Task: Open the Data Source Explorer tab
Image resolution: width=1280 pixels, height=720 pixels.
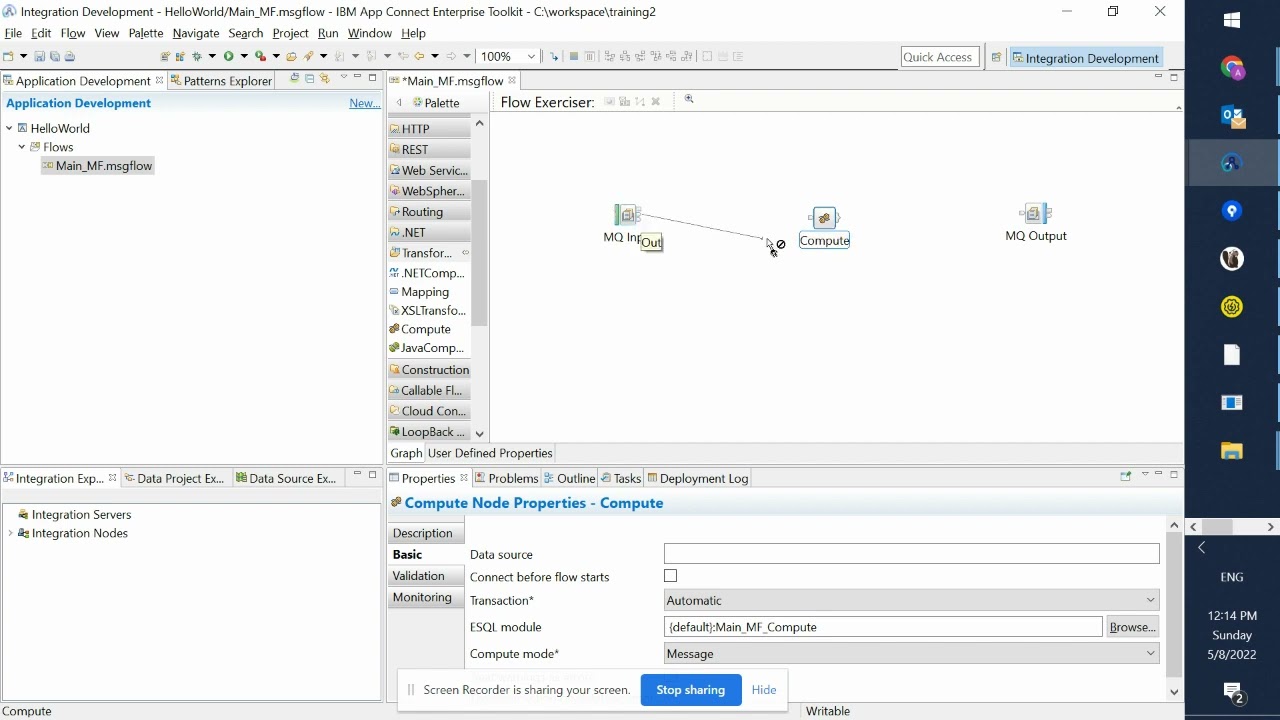Action: (286, 478)
